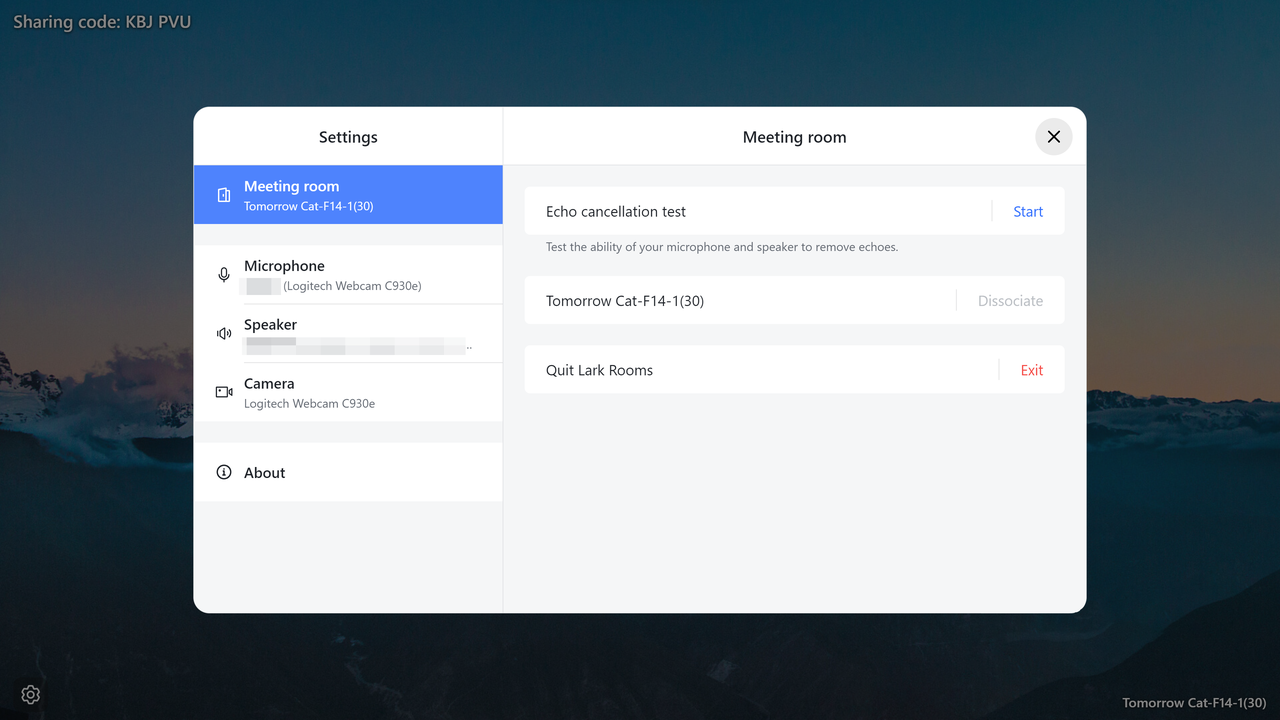
Task: Select the highlighted Meeting room label
Action: point(291,186)
